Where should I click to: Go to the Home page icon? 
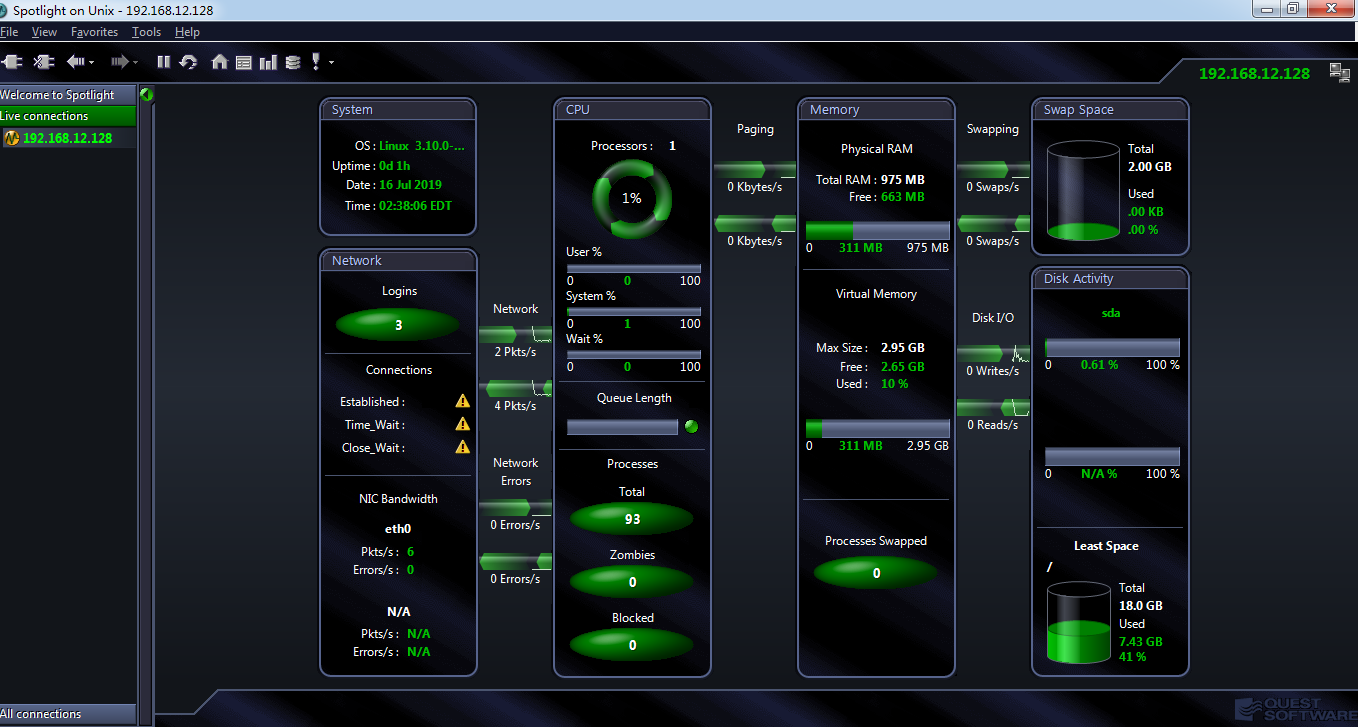[x=219, y=62]
